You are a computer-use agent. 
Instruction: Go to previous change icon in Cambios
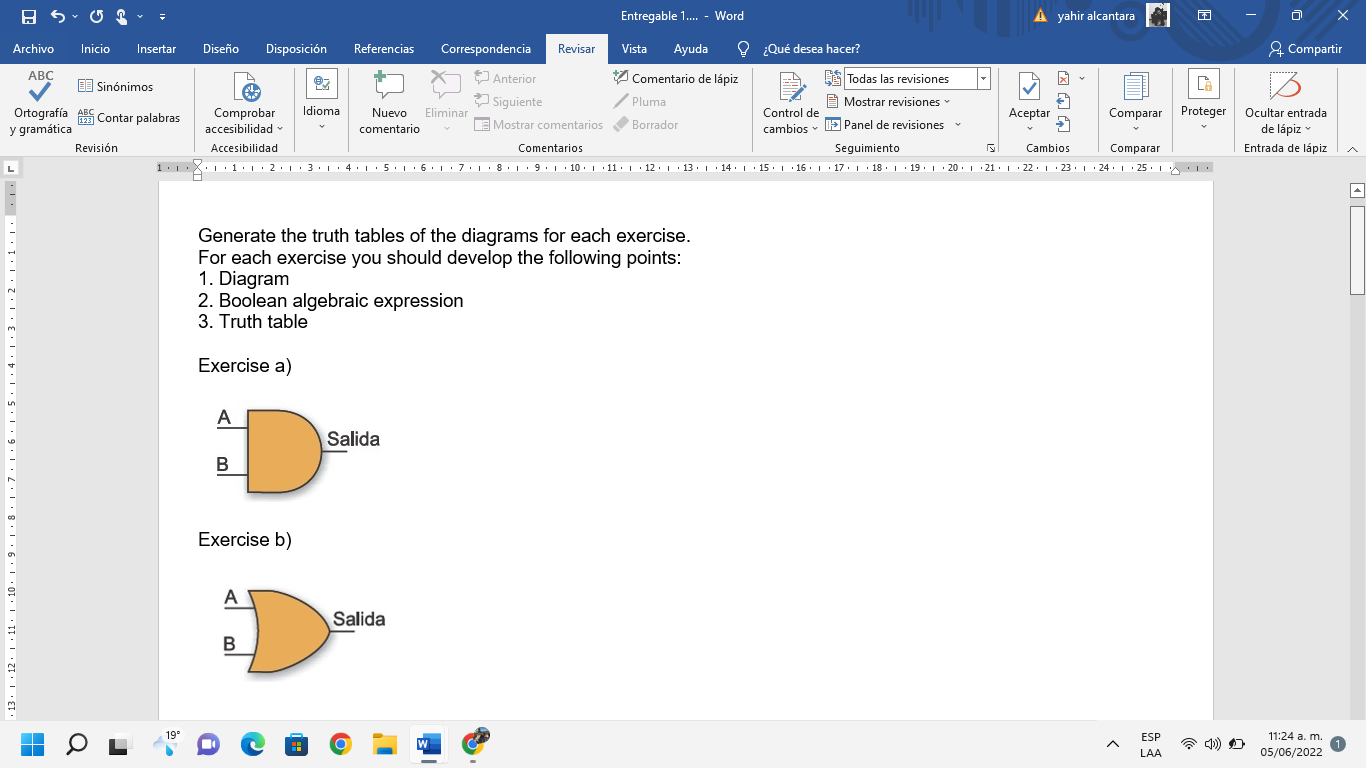[1063, 101]
